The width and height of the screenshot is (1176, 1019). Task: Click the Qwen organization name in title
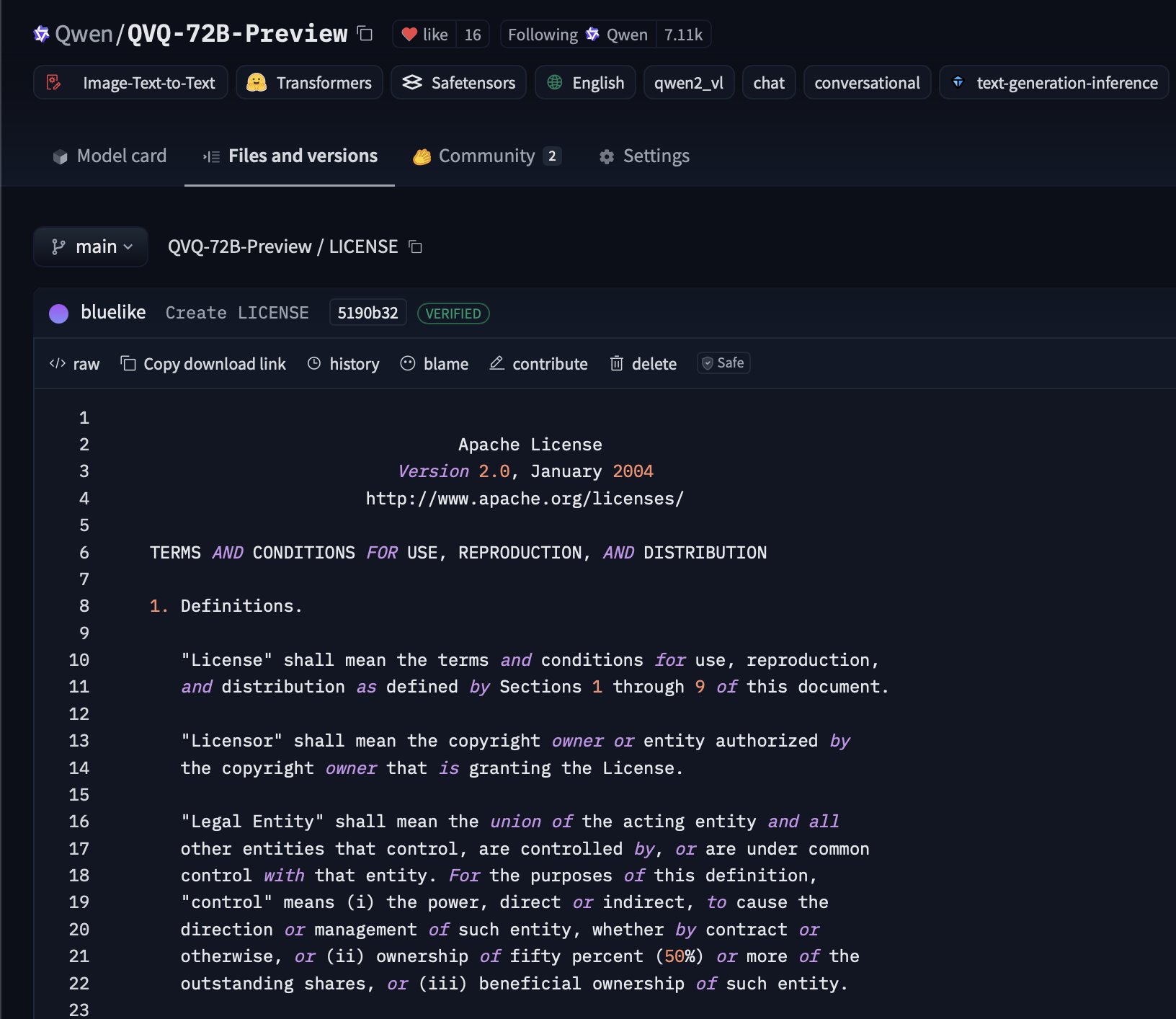click(x=84, y=34)
